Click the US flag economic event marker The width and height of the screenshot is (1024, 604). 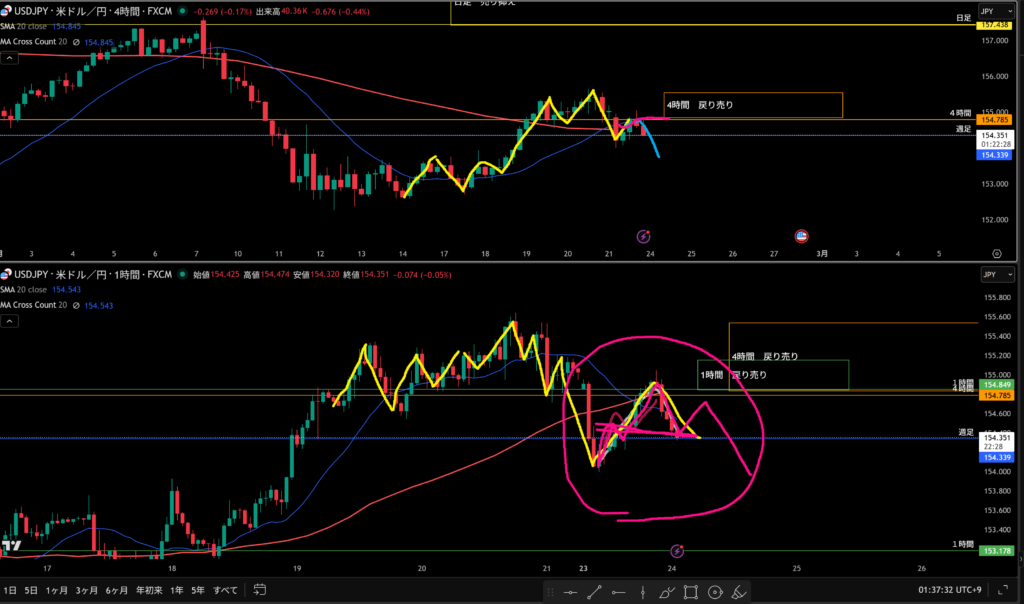point(801,236)
